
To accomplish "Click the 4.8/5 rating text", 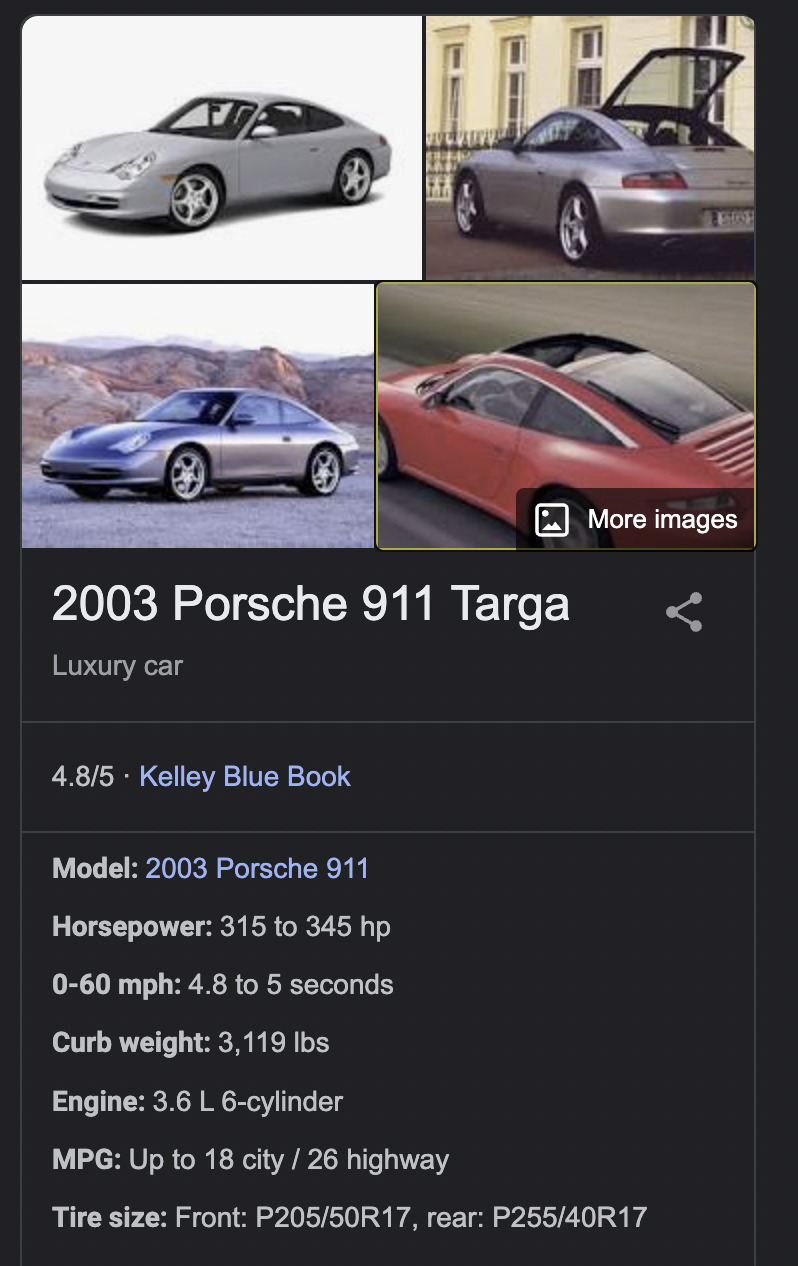I will [x=83, y=777].
